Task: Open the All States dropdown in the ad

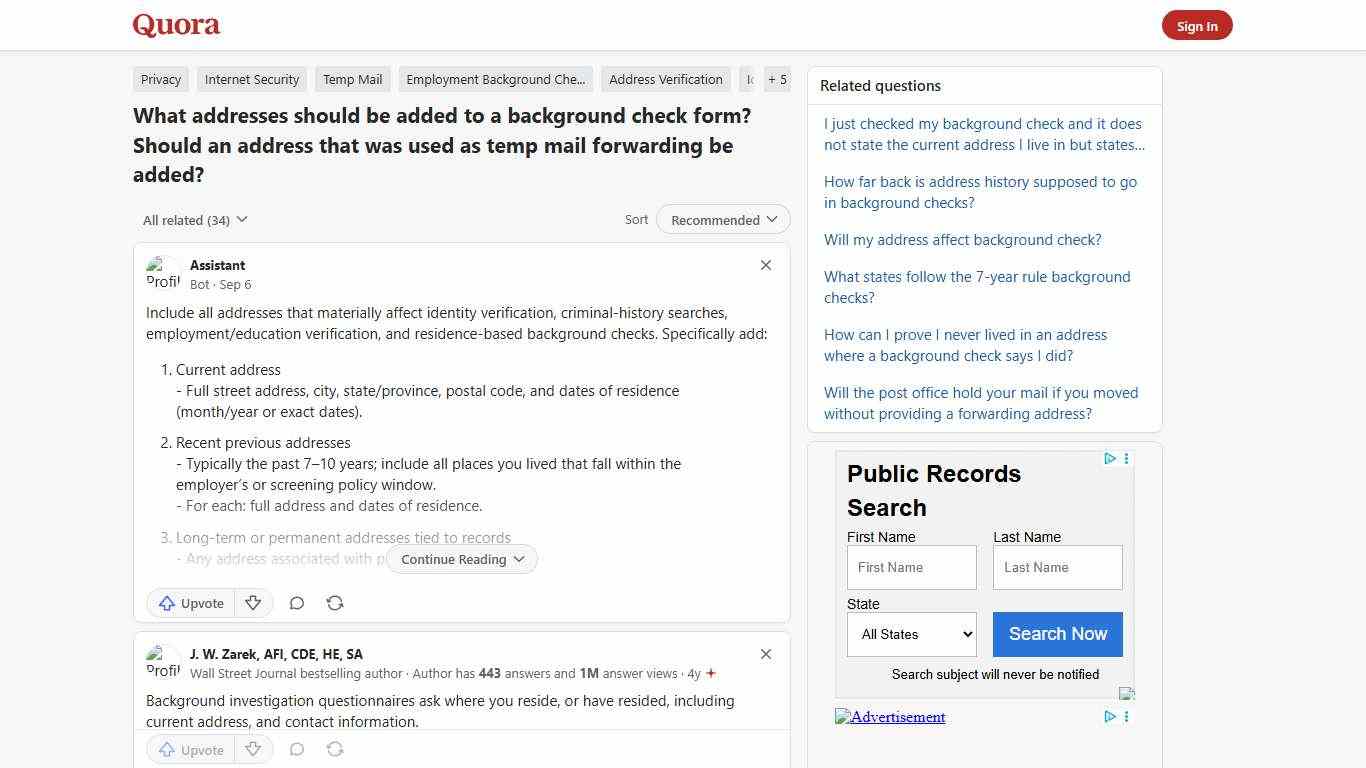Action: click(x=911, y=634)
